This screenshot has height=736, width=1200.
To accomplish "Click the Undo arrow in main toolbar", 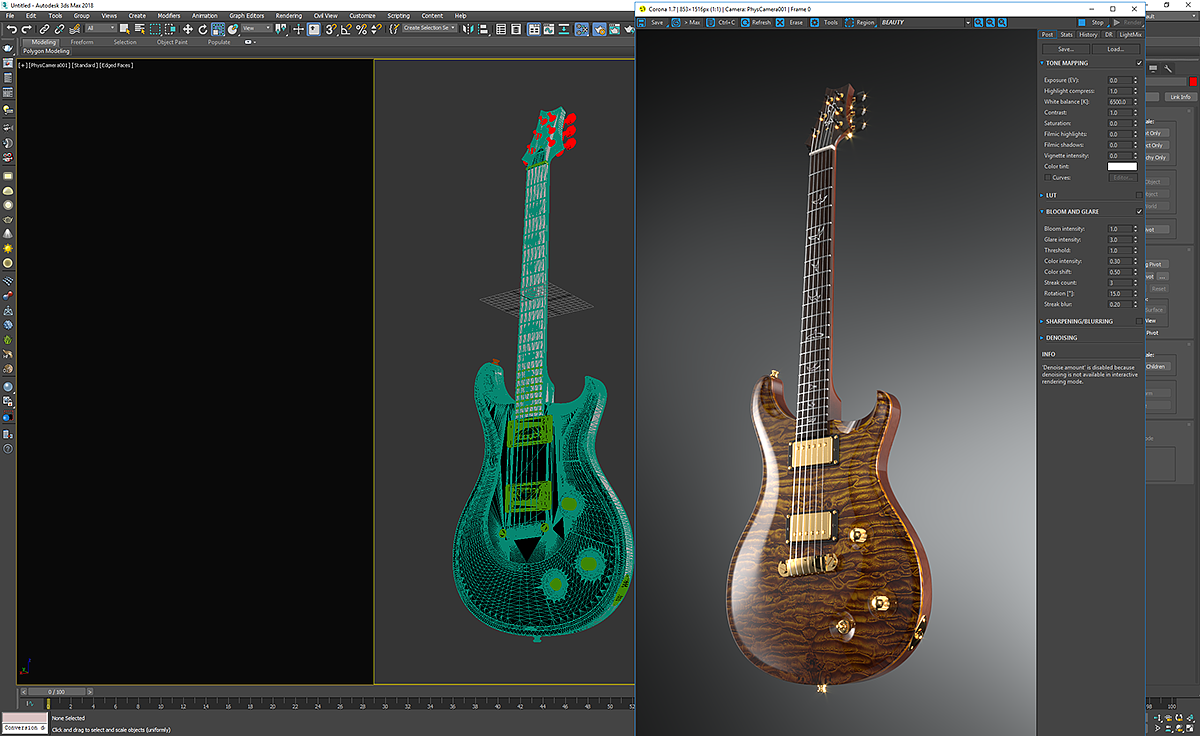I will [11, 29].
